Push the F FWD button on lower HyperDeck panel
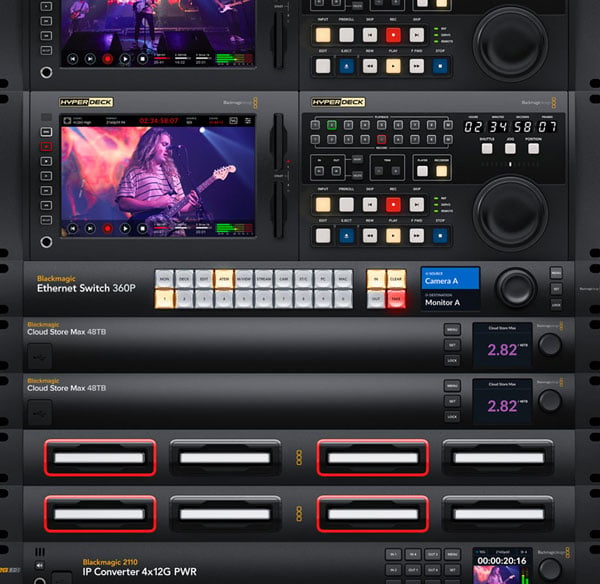 (x=417, y=236)
